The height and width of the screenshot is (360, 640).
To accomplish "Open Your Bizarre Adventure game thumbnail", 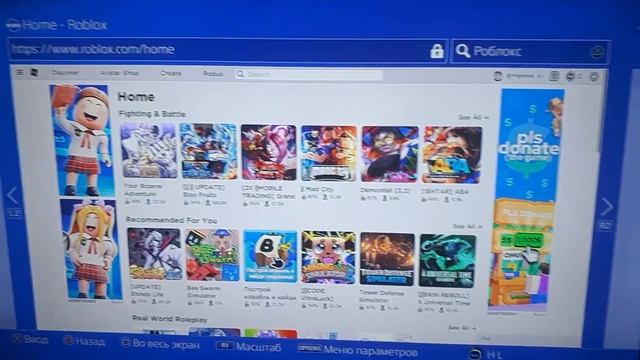I will click(x=149, y=151).
